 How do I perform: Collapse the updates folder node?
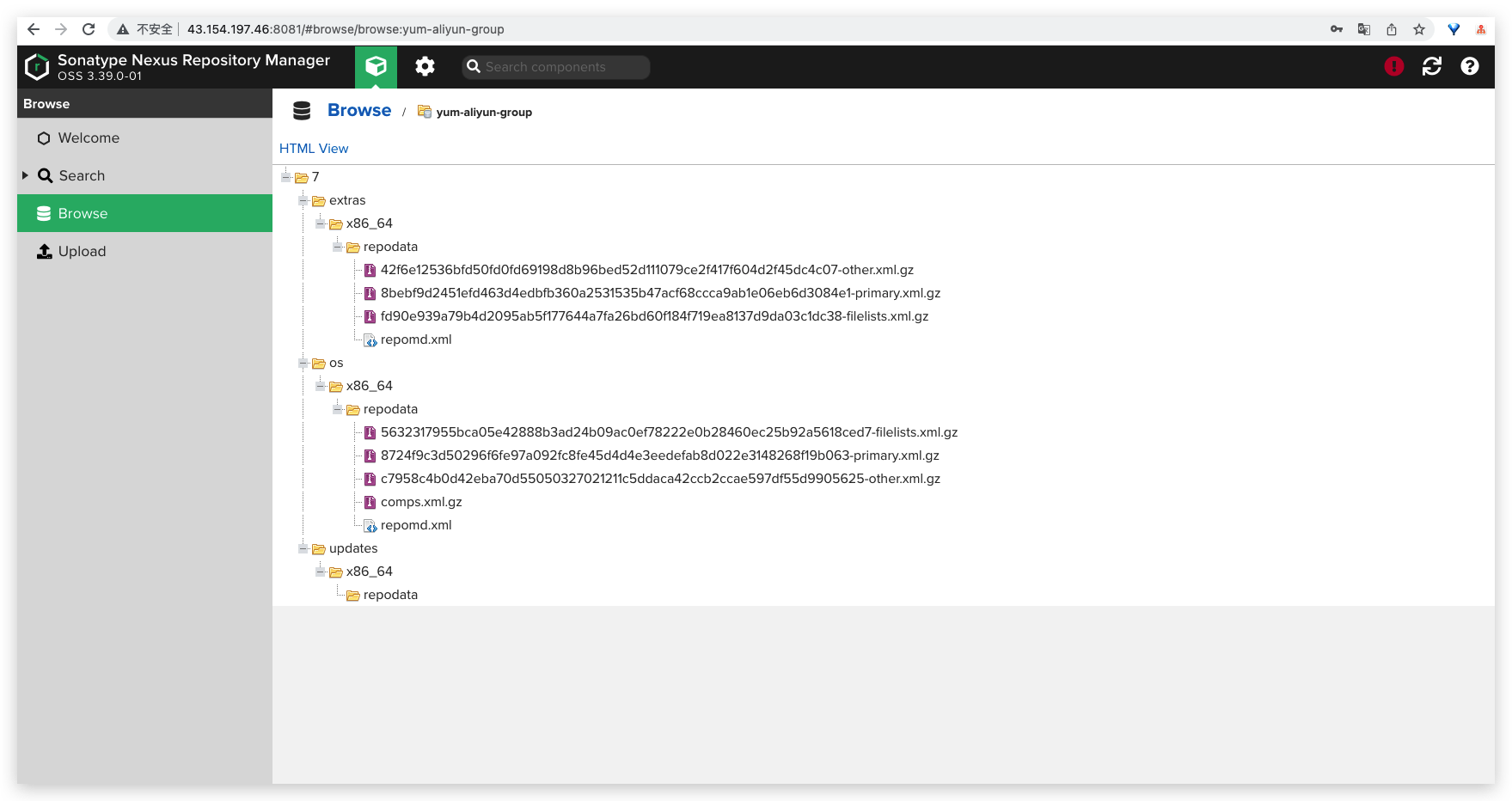(303, 548)
